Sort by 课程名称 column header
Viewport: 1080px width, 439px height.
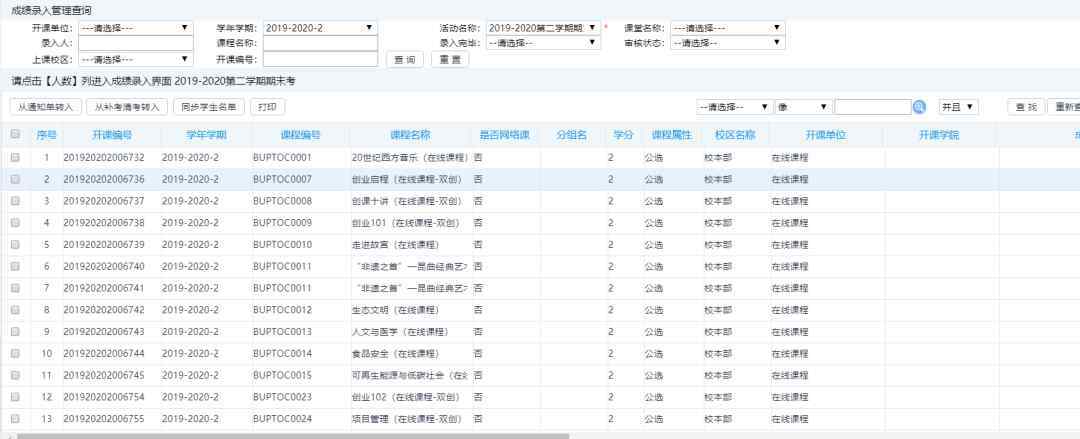pyautogui.click(x=410, y=134)
